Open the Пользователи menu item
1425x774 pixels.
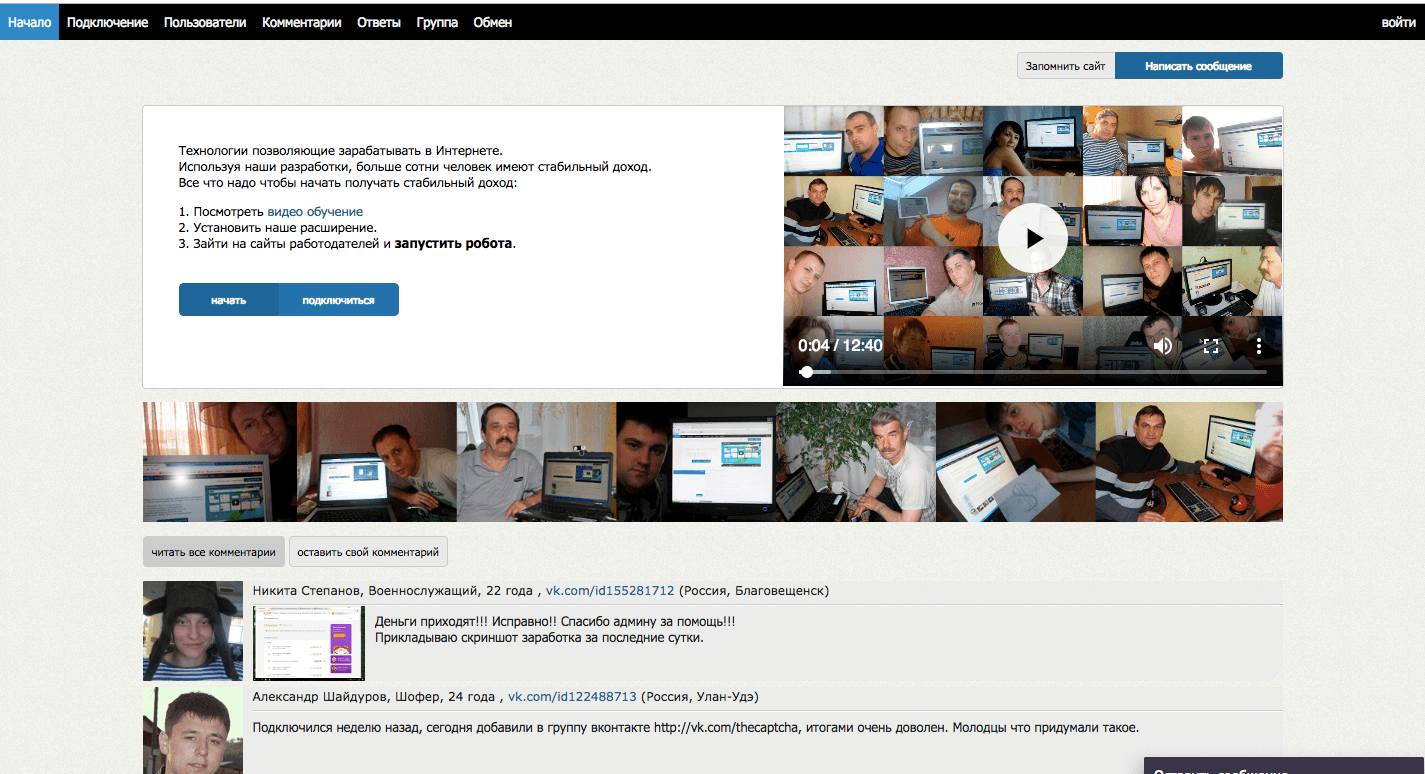205,22
